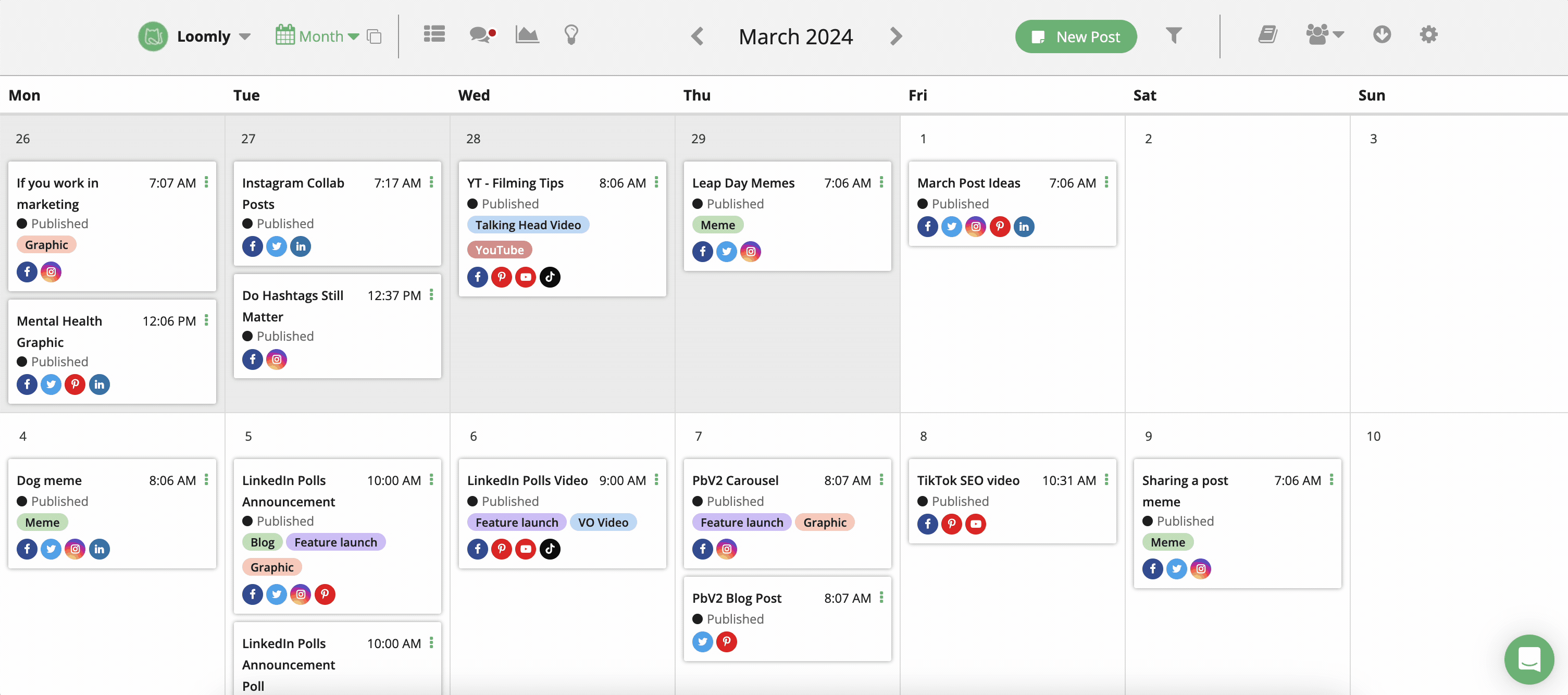Navigate to the previous month
Image resolution: width=1568 pixels, height=695 pixels.
[x=697, y=36]
